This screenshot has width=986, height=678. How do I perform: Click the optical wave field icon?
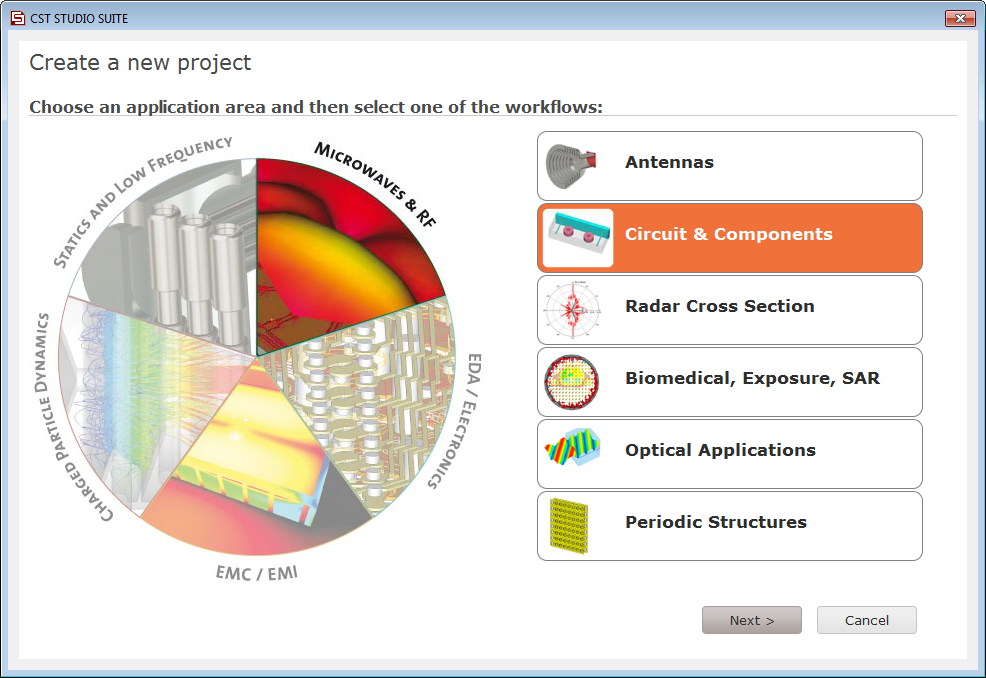point(572,447)
